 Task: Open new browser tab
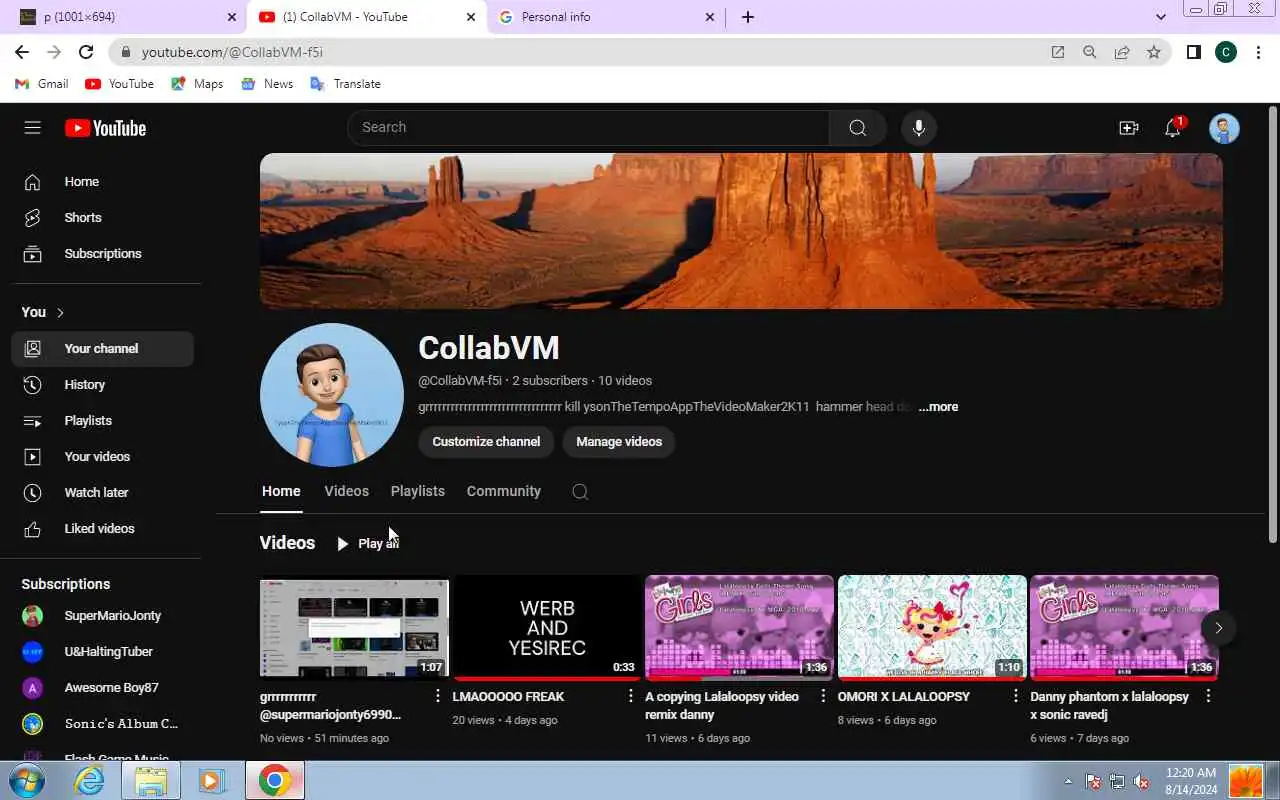click(747, 17)
